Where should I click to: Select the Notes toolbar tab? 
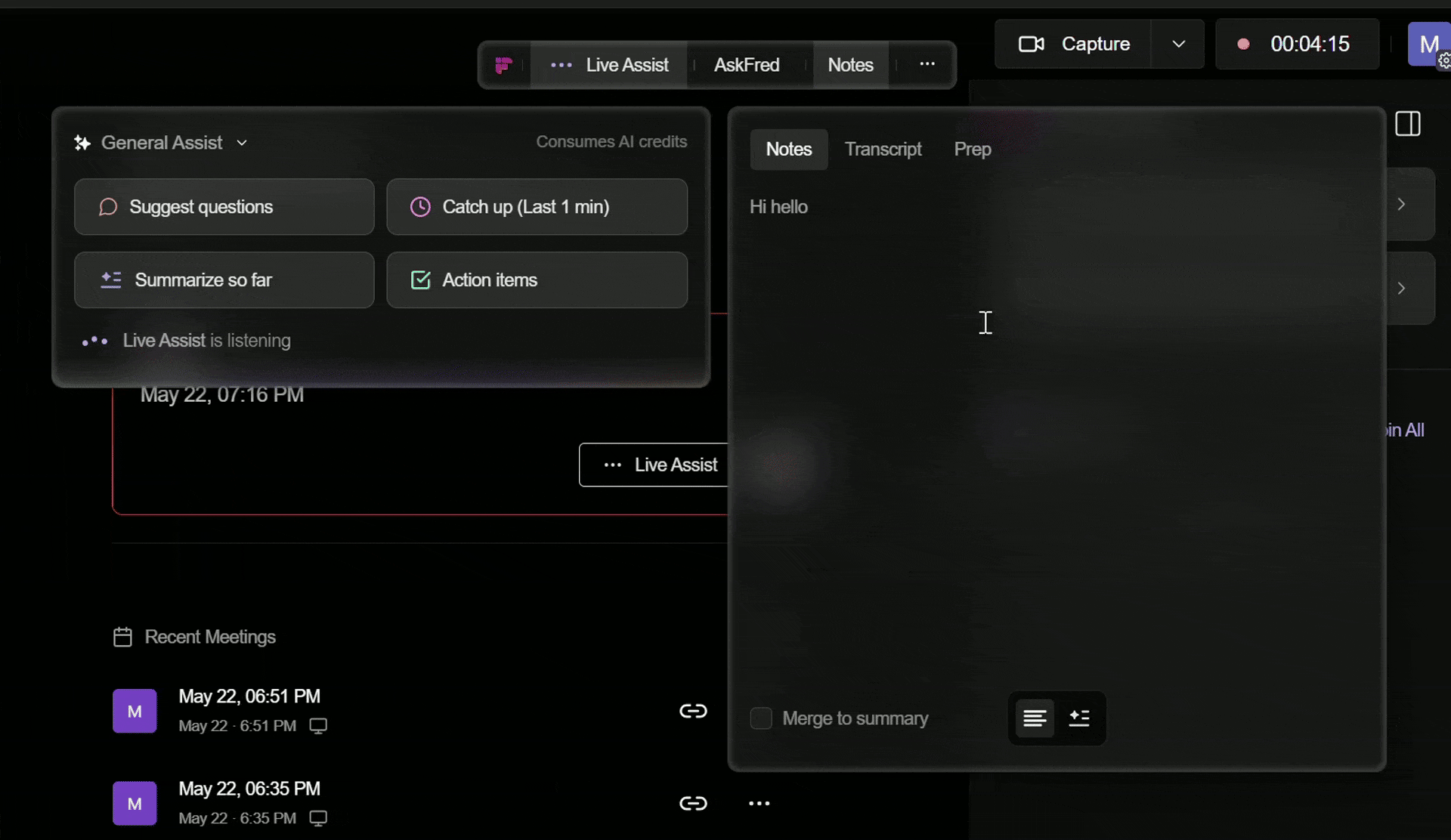tap(850, 66)
